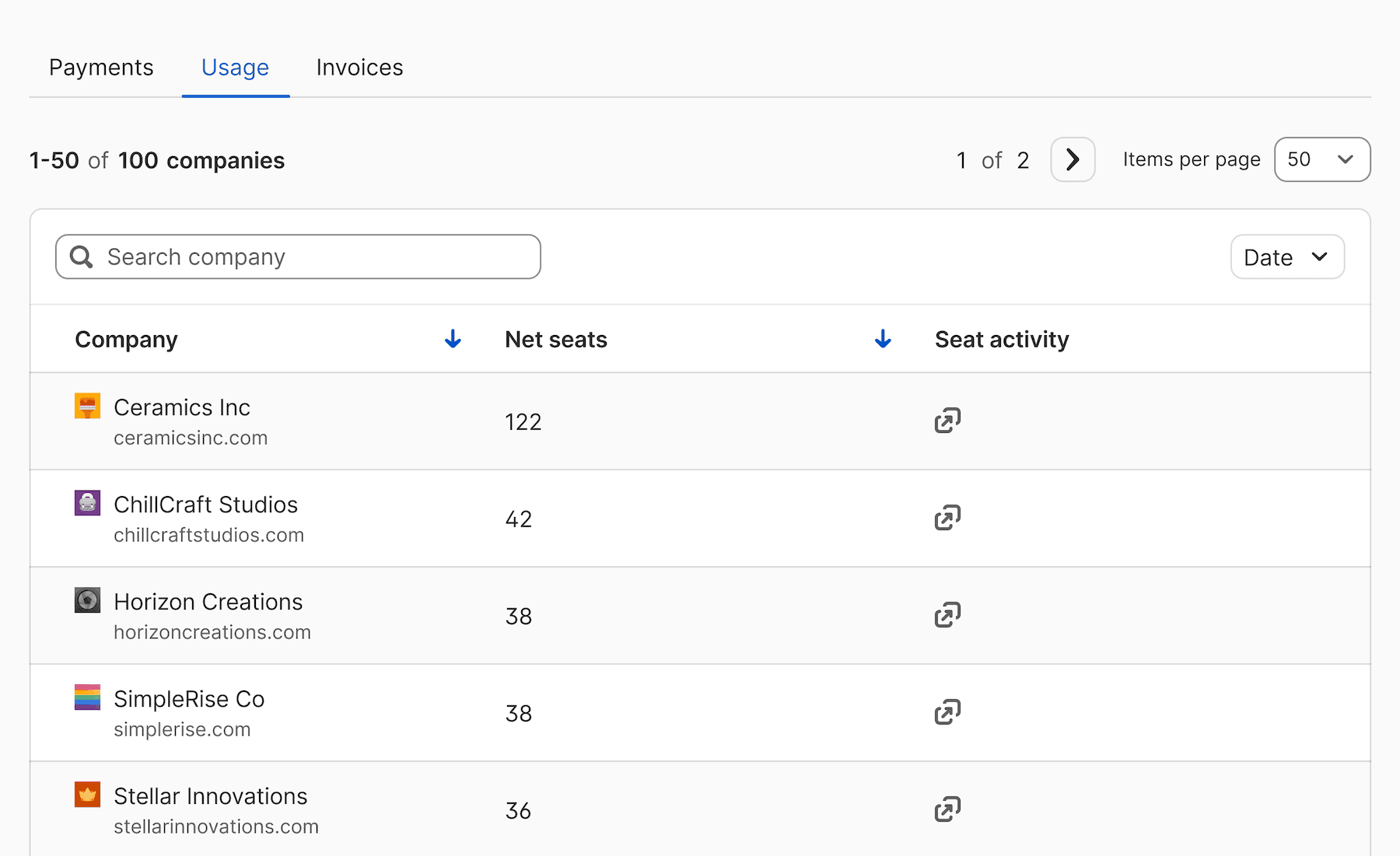Click simplerise.com domain text
The height and width of the screenshot is (856, 1400).
point(182,729)
